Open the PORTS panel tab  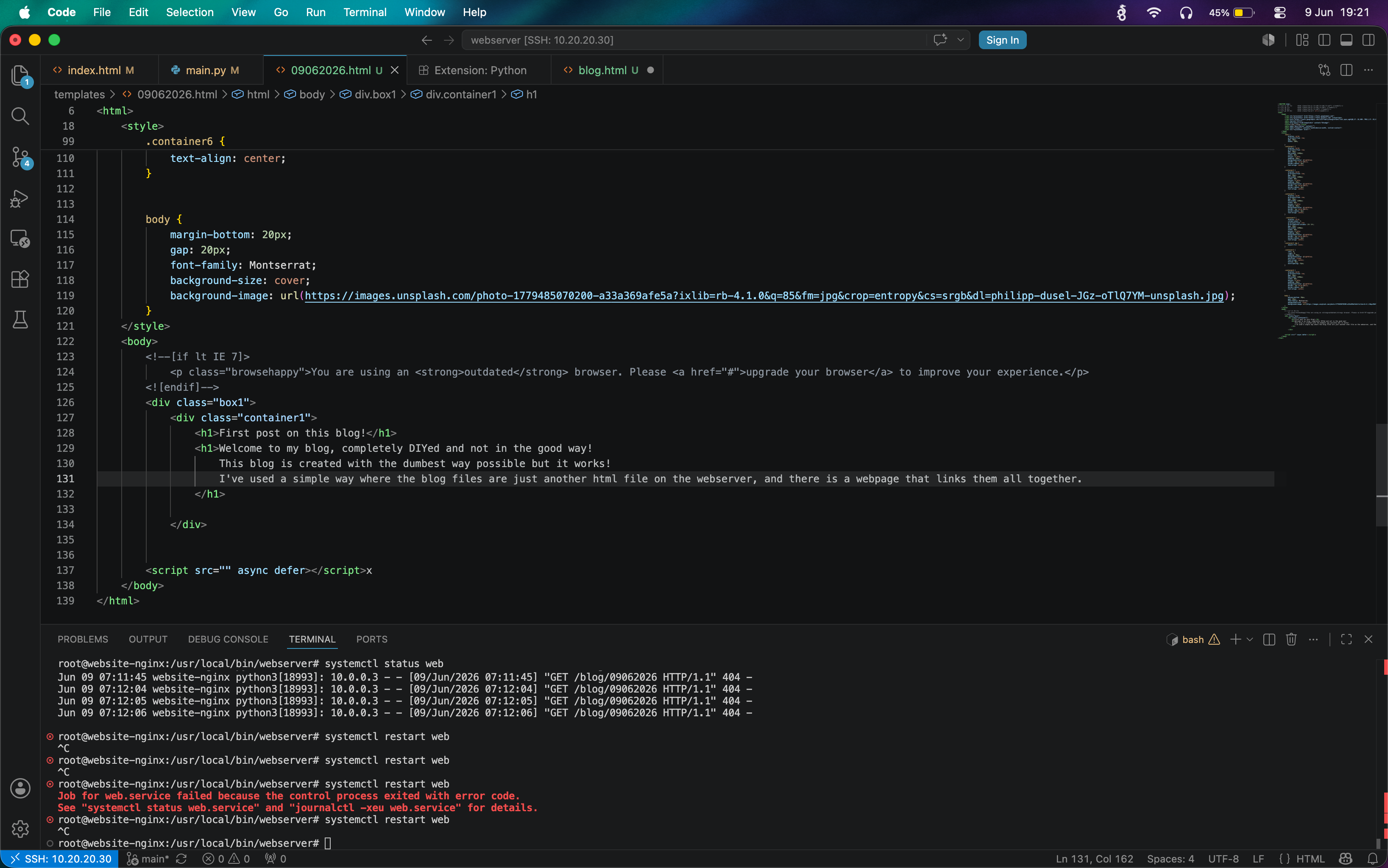tap(371, 639)
